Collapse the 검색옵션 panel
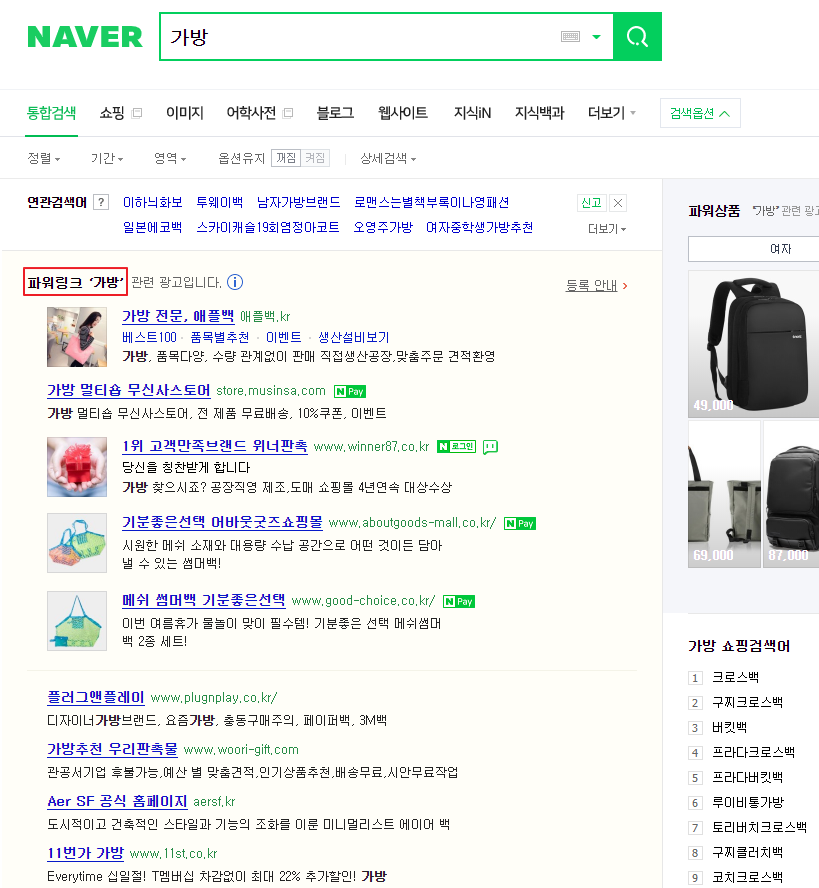The width and height of the screenshot is (819, 888). [700, 113]
